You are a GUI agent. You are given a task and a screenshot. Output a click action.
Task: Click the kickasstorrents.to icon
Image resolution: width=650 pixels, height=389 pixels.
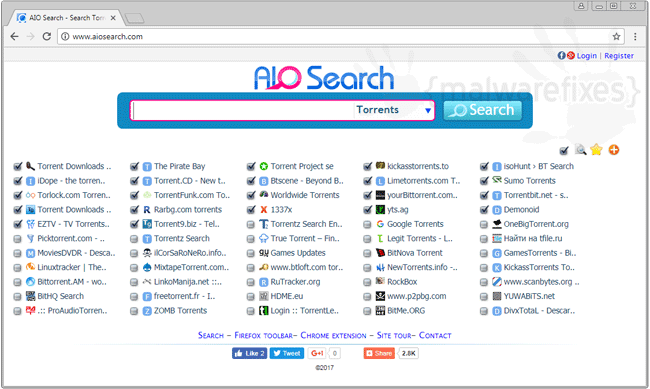point(380,165)
